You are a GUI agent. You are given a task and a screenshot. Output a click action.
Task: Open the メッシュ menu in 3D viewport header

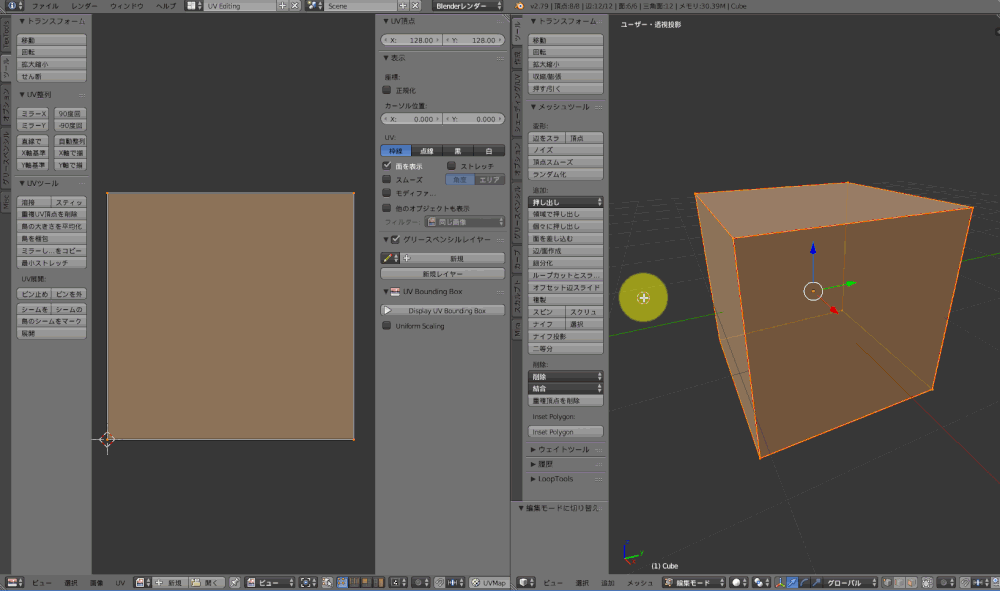pos(639,582)
